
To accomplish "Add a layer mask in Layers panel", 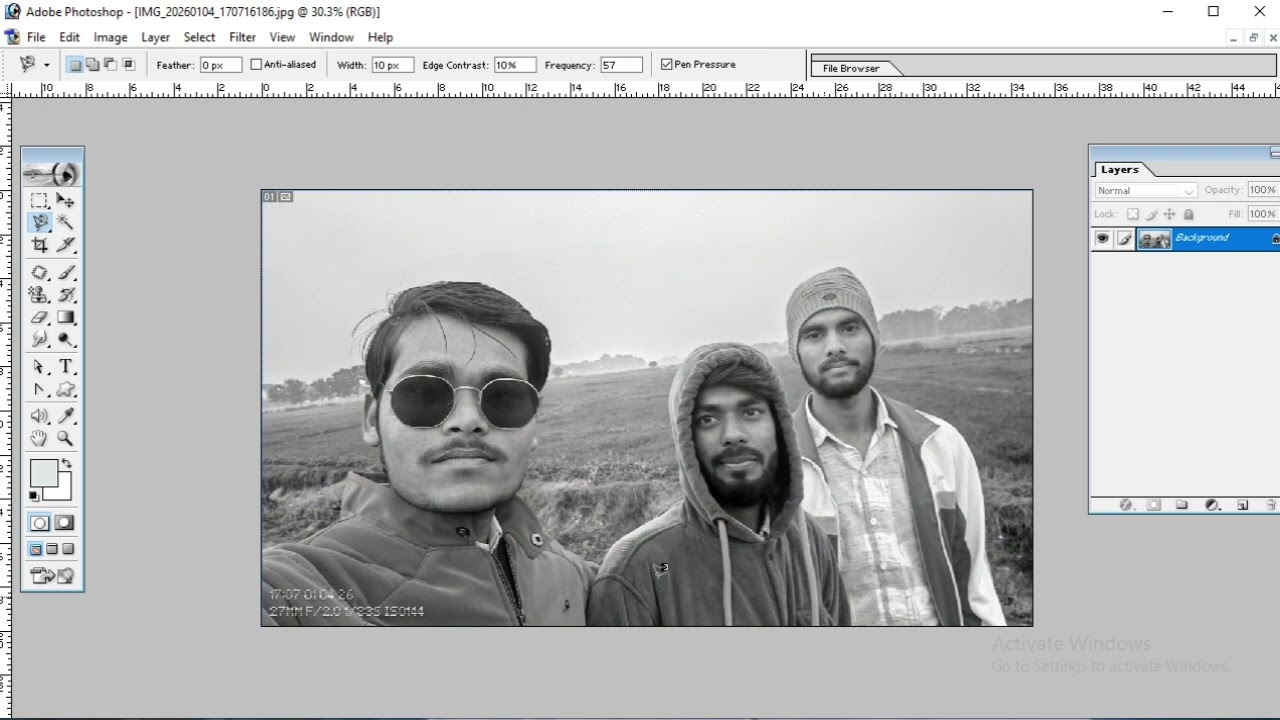I will 1153,505.
